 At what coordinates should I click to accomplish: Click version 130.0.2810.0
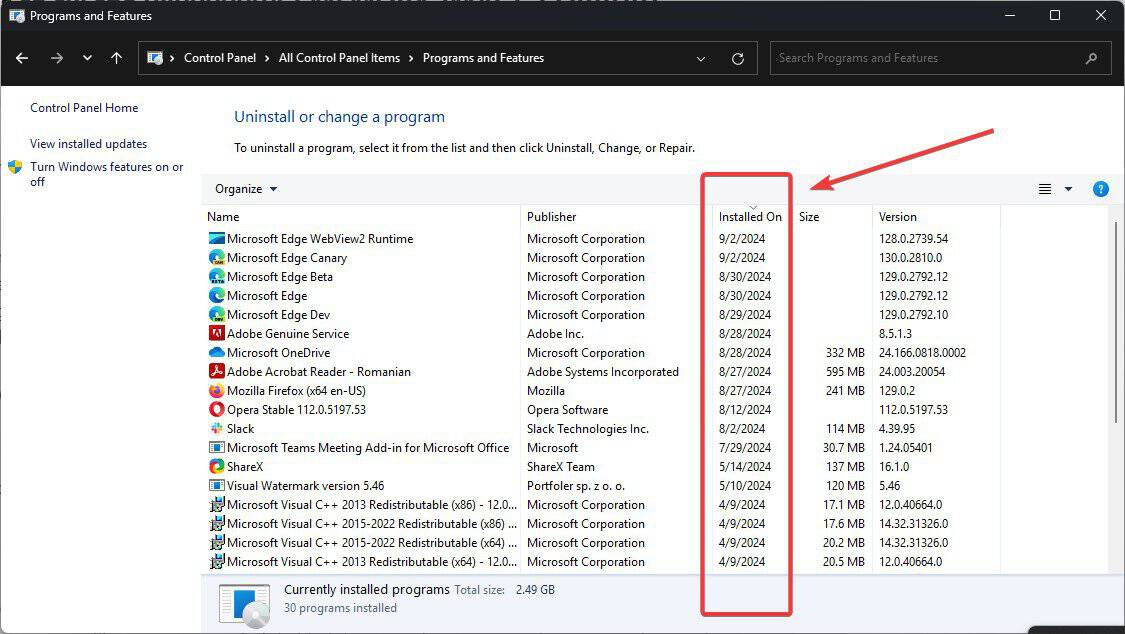pos(910,257)
